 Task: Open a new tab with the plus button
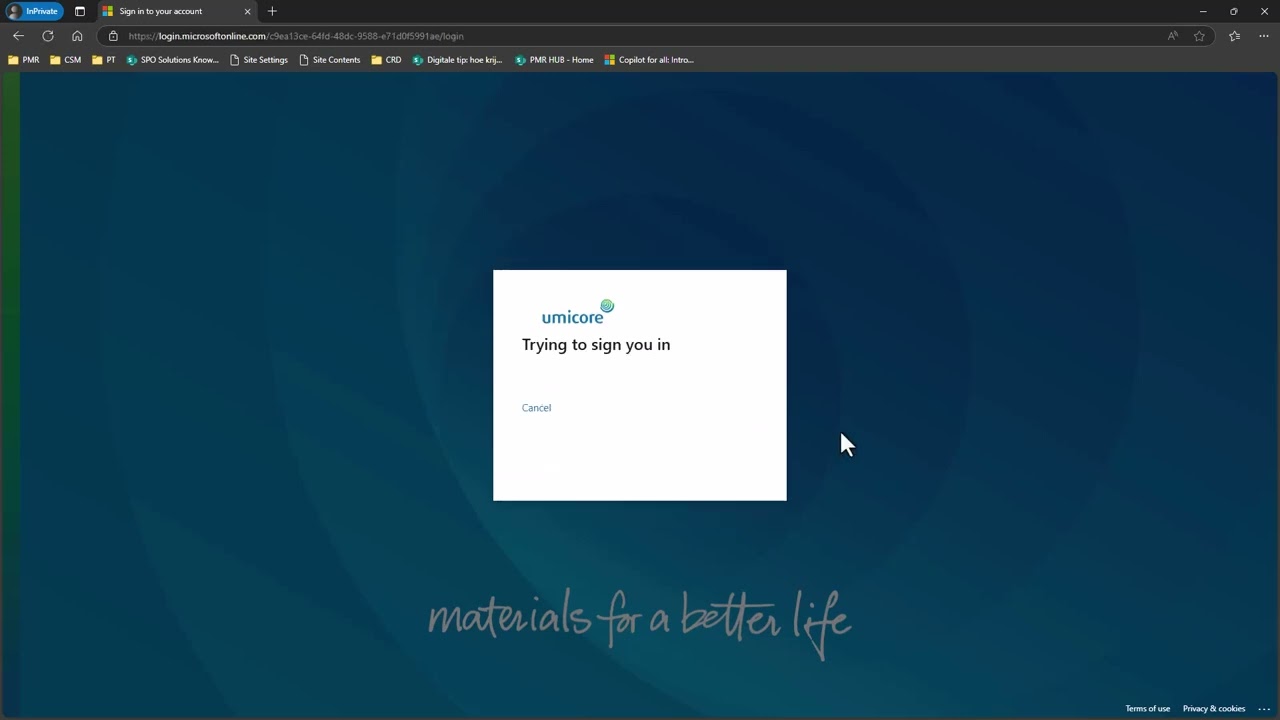[x=272, y=11]
